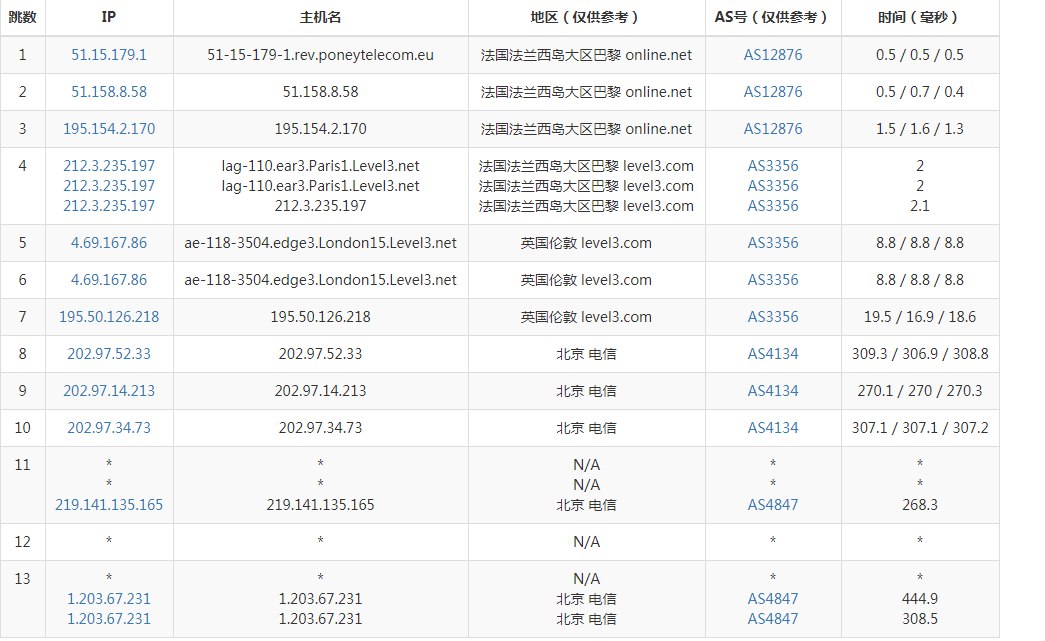The height and width of the screenshot is (641, 1045).
Task: Click IP link 202.97.34.73 in hop 10
Action: (109, 428)
